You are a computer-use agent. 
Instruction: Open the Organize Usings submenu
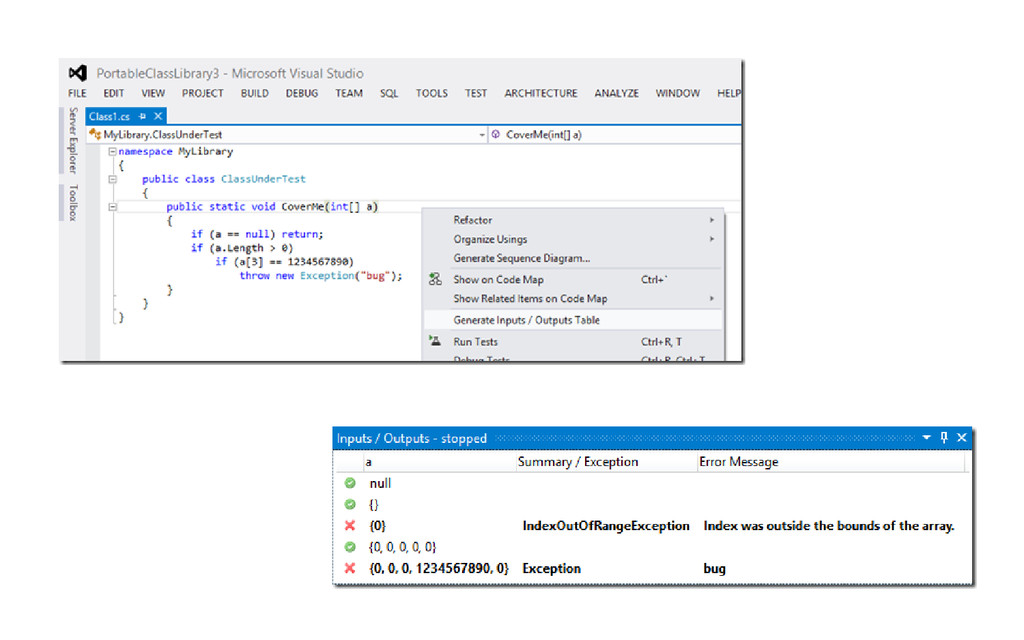coord(573,239)
